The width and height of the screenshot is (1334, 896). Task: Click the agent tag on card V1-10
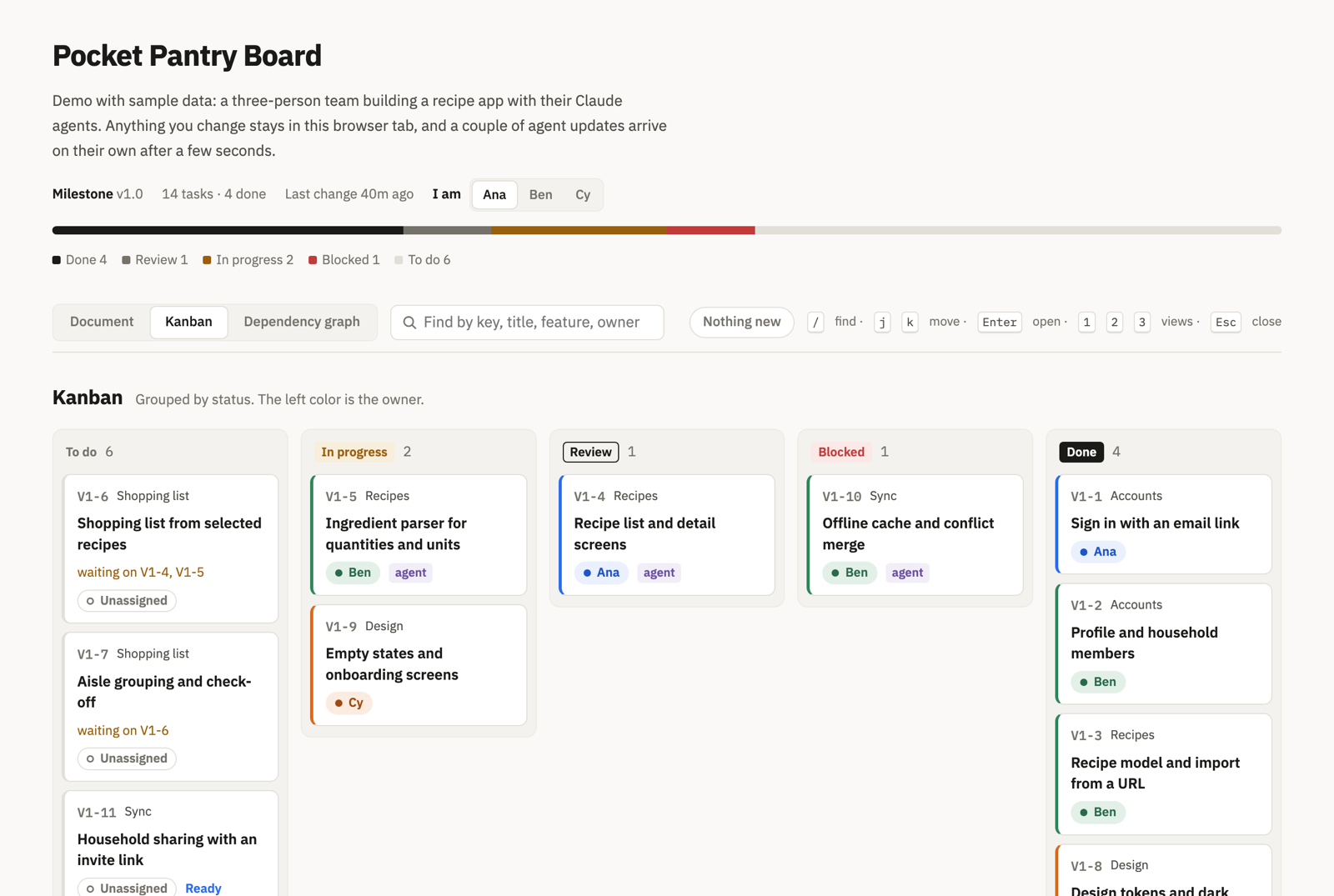click(x=907, y=573)
